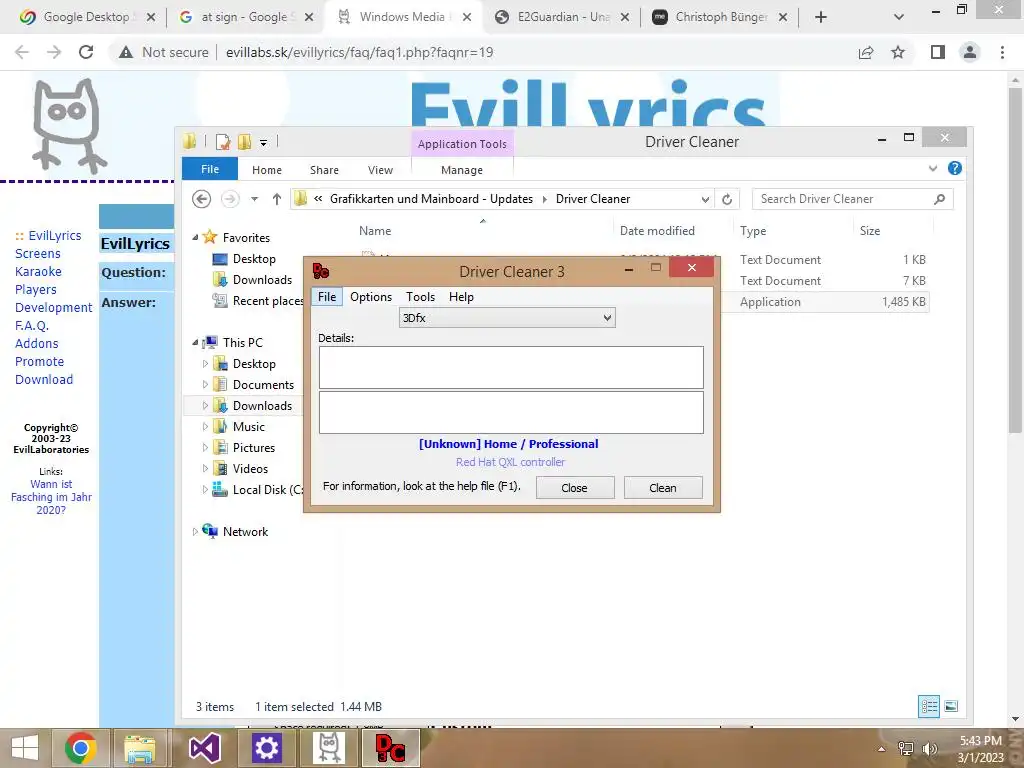The image size is (1024, 768).
Task: Click Driver Cleaner 3 title icon
Action: coord(321,270)
